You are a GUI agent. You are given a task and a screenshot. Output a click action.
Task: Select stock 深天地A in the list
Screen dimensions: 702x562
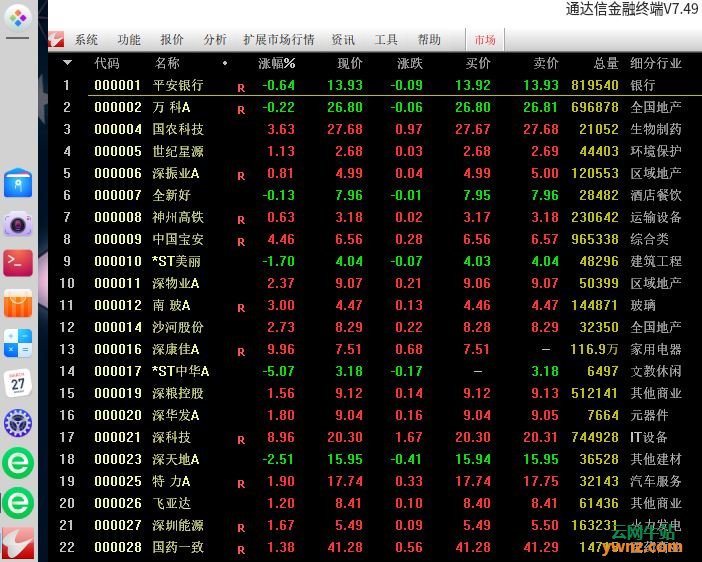(176, 459)
